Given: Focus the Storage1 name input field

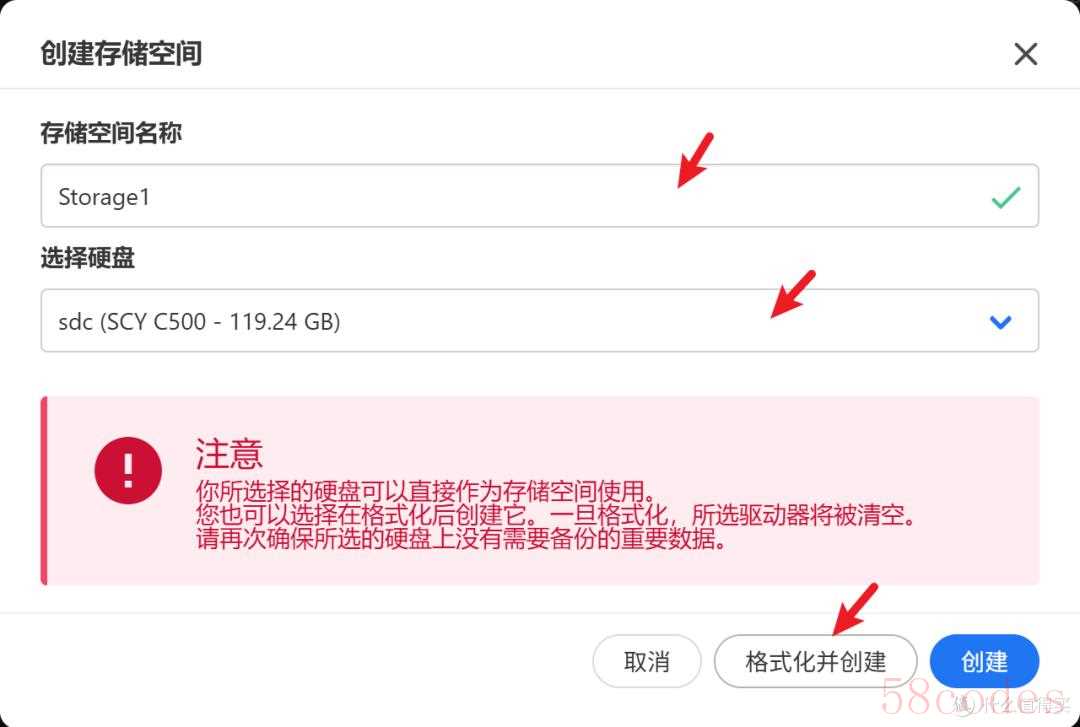Looking at the screenshot, I should coord(539,196).
